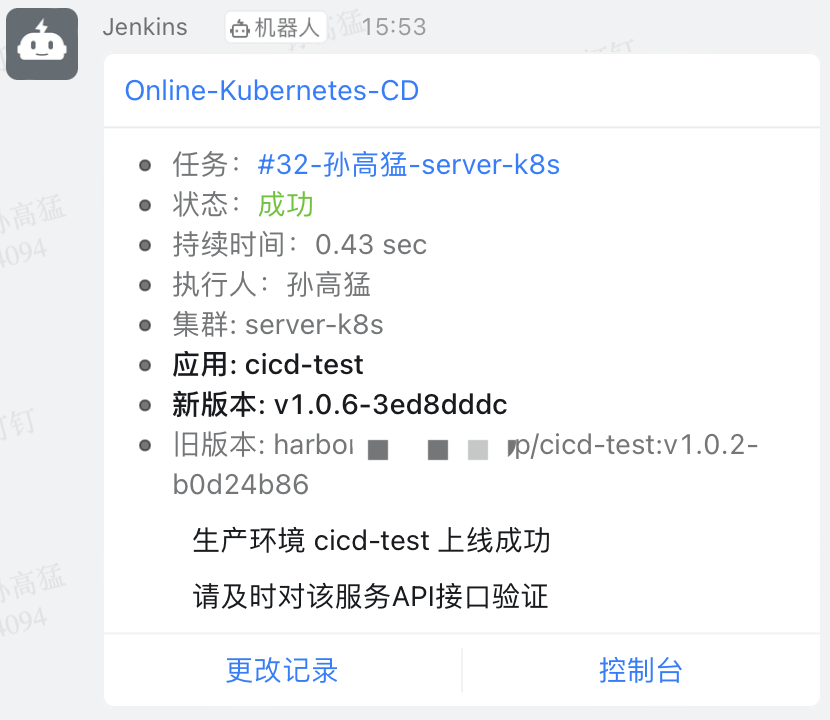Click the 集群: server-k8s line
Screen dimensions: 830x720
(278, 325)
